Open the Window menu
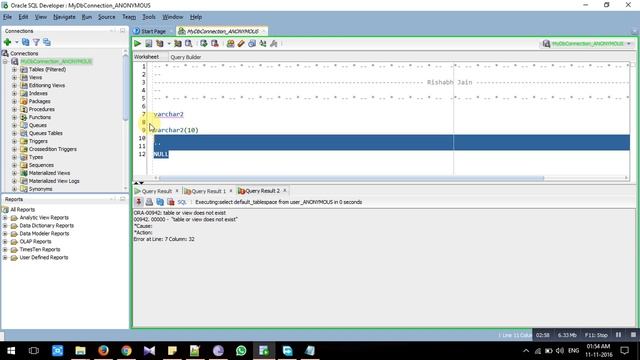640x360 pixels. [x=173, y=17]
